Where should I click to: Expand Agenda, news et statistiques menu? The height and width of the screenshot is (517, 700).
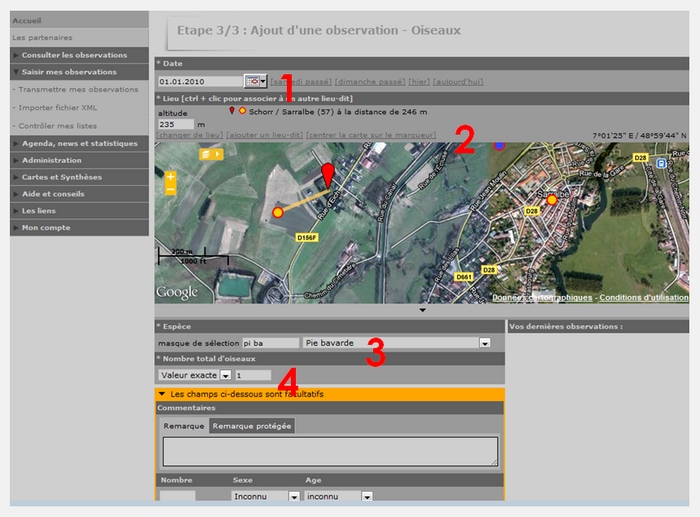(79, 143)
